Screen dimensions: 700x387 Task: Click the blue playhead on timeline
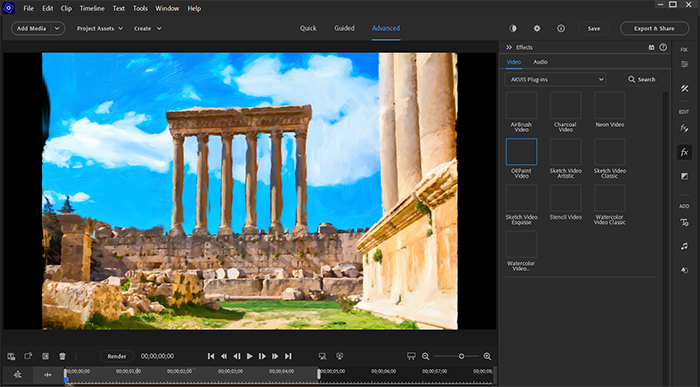pos(66,379)
